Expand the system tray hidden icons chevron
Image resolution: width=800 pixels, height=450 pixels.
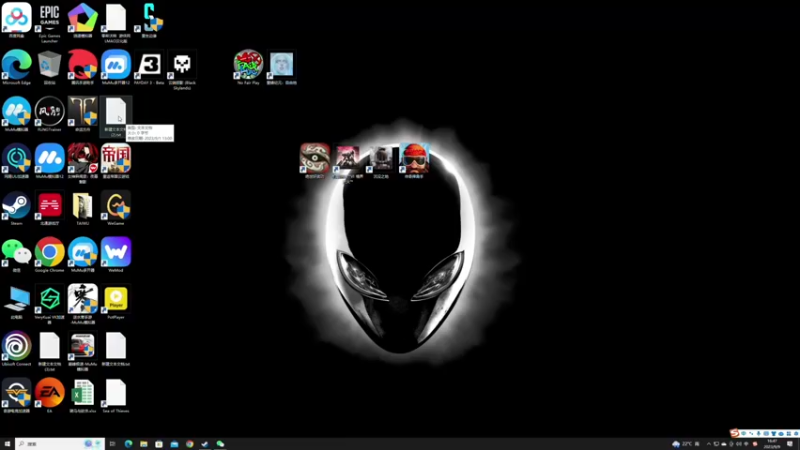click(709, 444)
